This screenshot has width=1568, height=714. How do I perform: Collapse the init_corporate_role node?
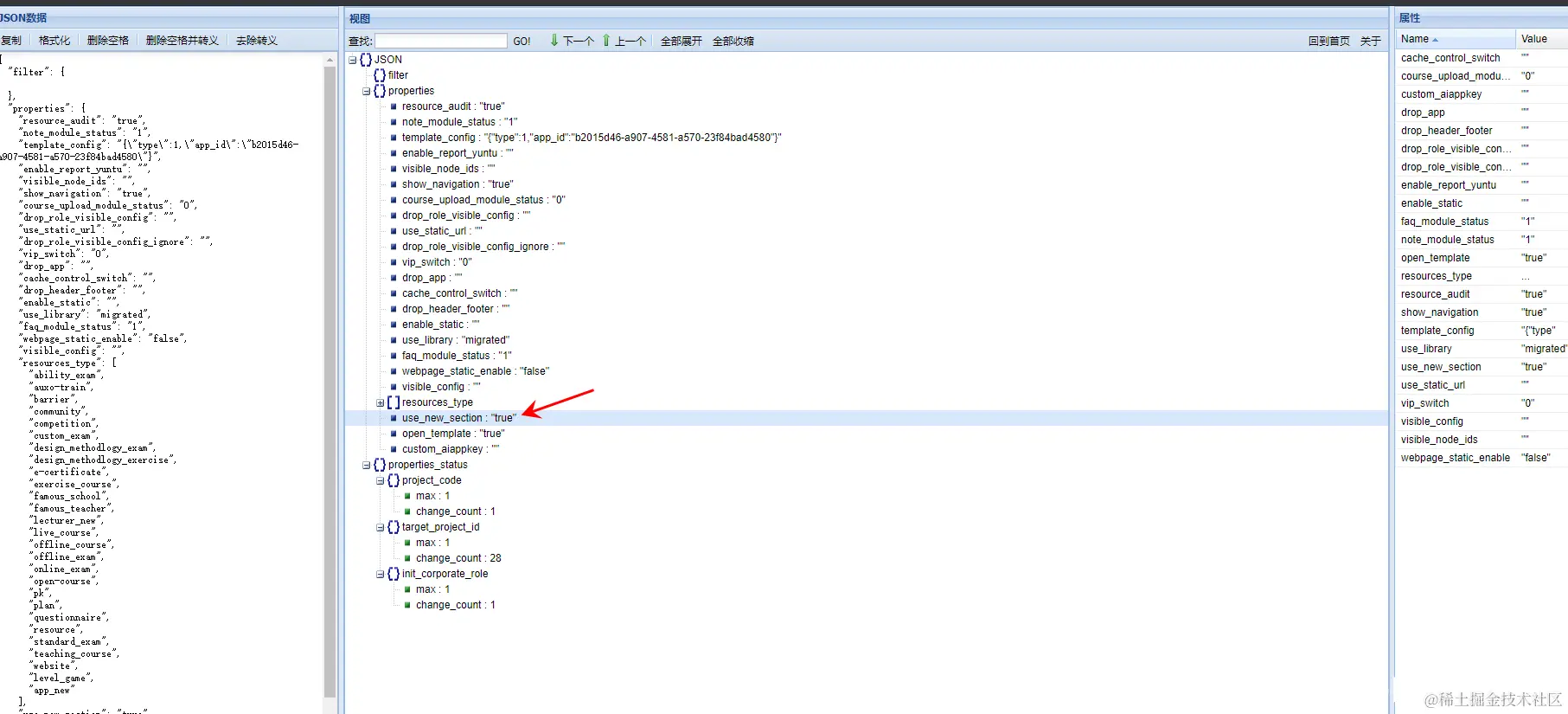pos(380,574)
